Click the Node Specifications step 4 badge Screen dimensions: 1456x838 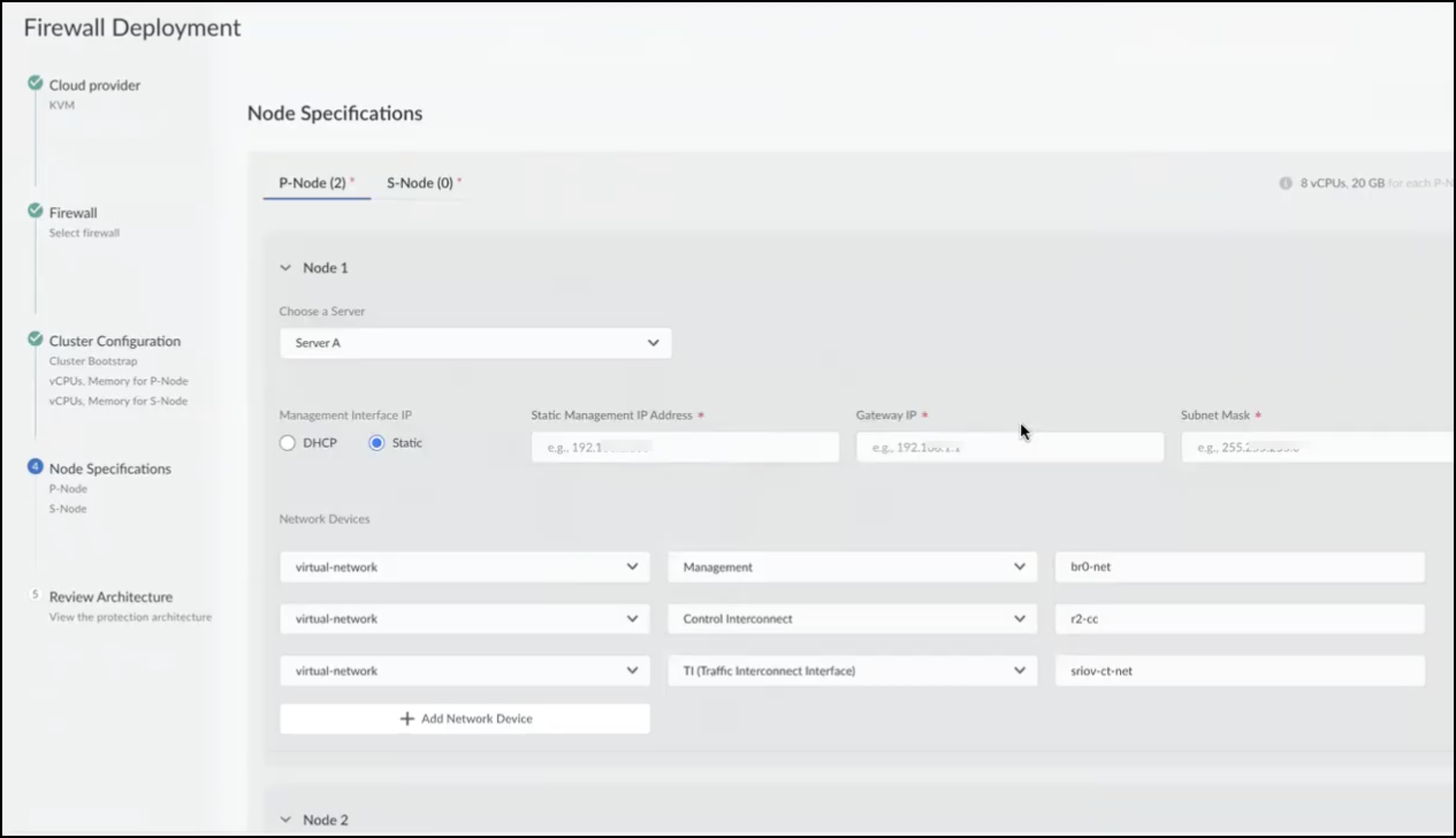coord(35,467)
